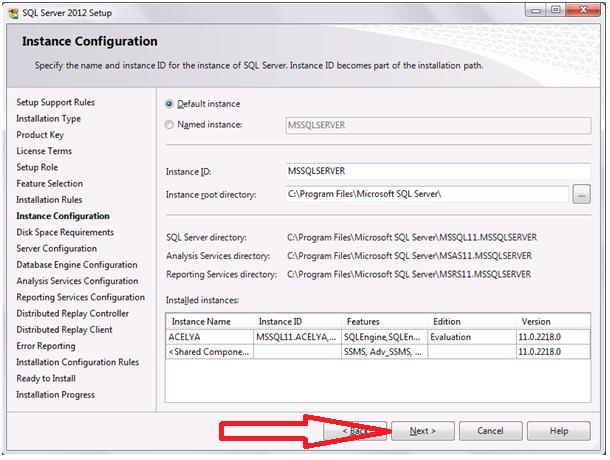Click the MSSQL11.ACELYA instance ID cell
Screen dimensions: 610x460
pyautogui.click(x=297, y=337)
